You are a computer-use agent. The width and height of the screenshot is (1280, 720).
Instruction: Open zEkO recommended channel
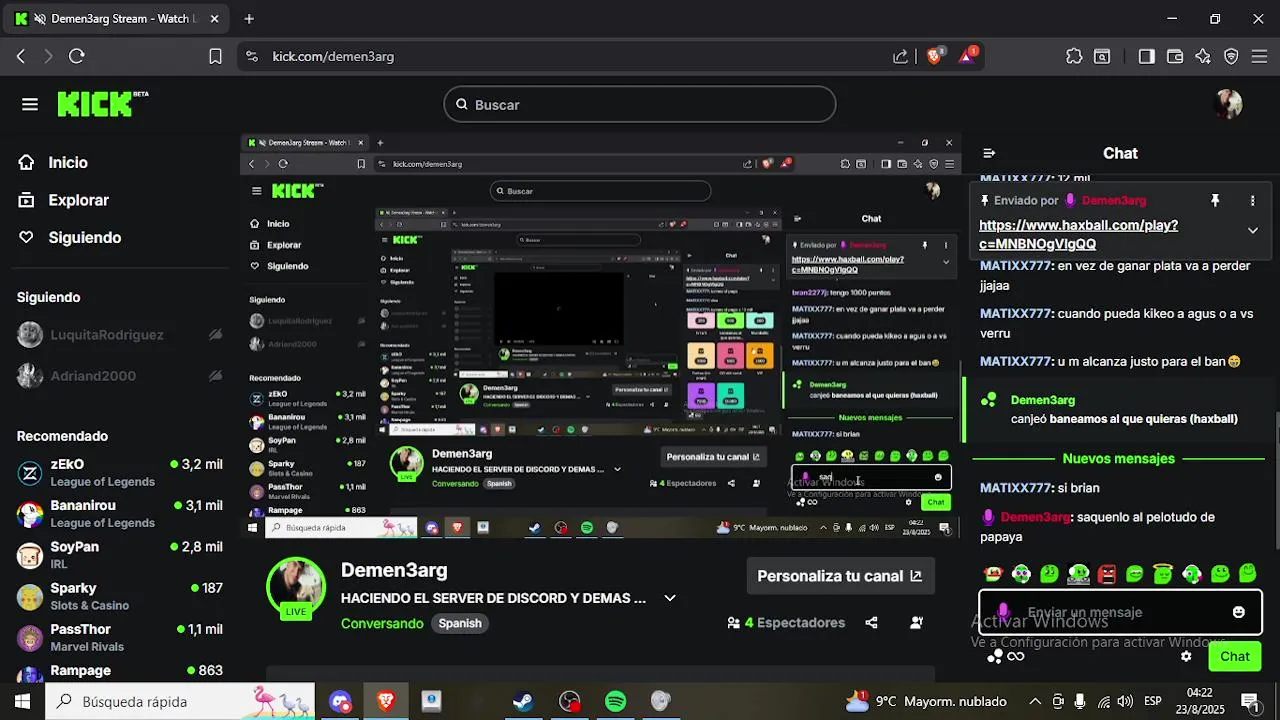(x=120, y=472)
